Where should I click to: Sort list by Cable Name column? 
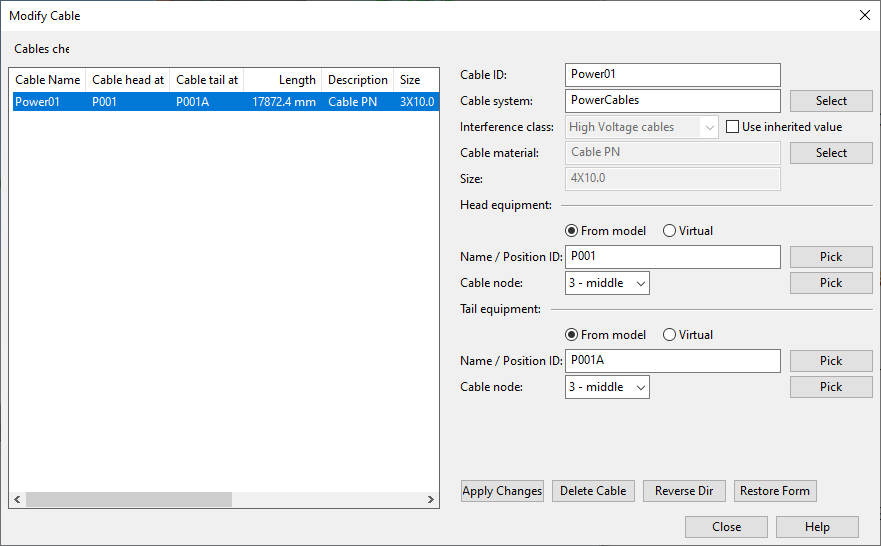click(x=47, y=80)
